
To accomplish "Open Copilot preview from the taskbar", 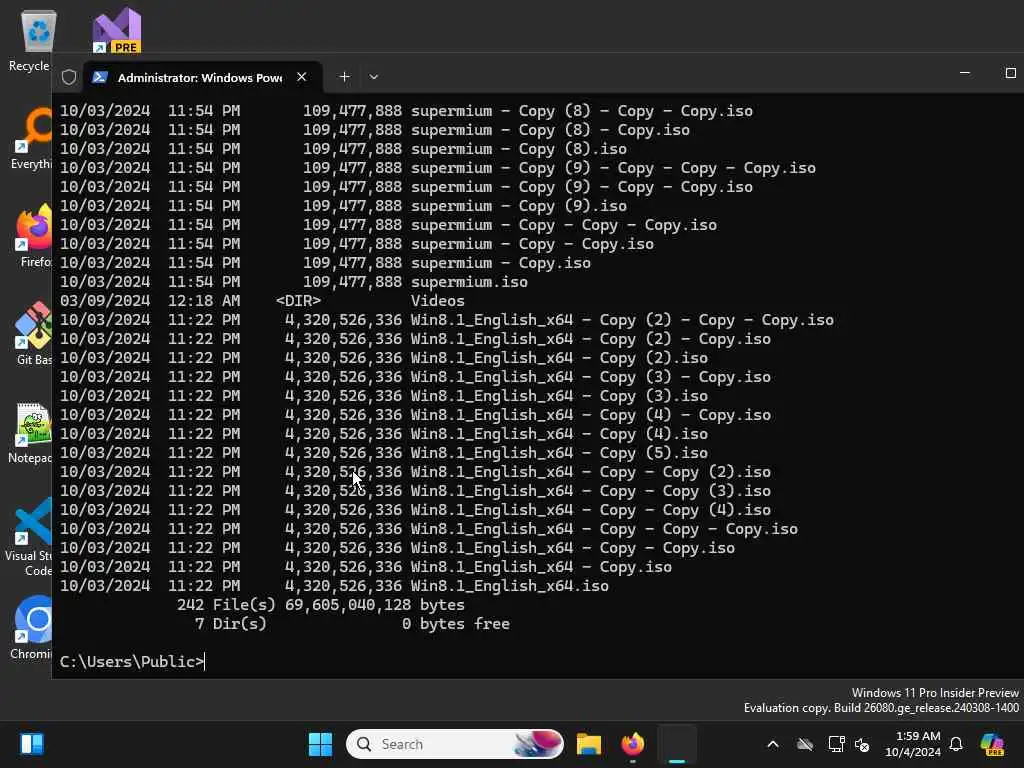I will (992, 744).
